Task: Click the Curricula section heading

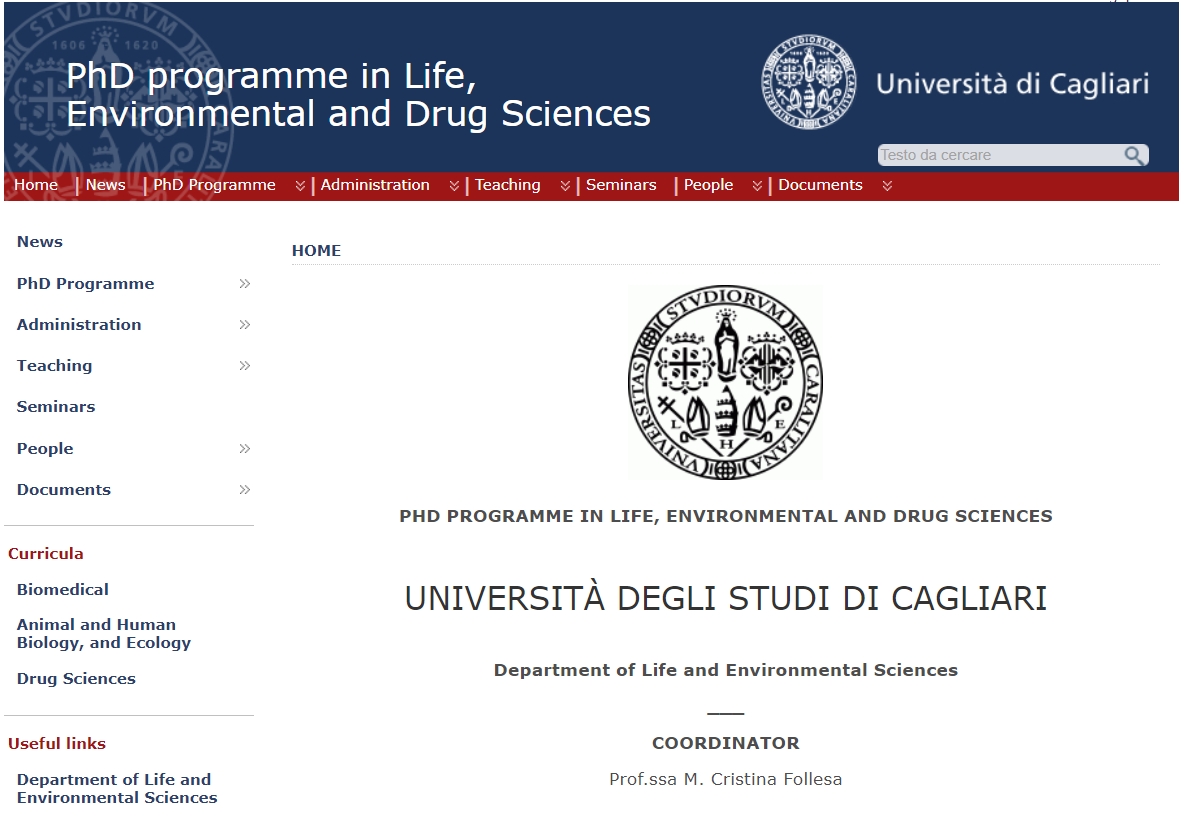Action: coord(45,554)
